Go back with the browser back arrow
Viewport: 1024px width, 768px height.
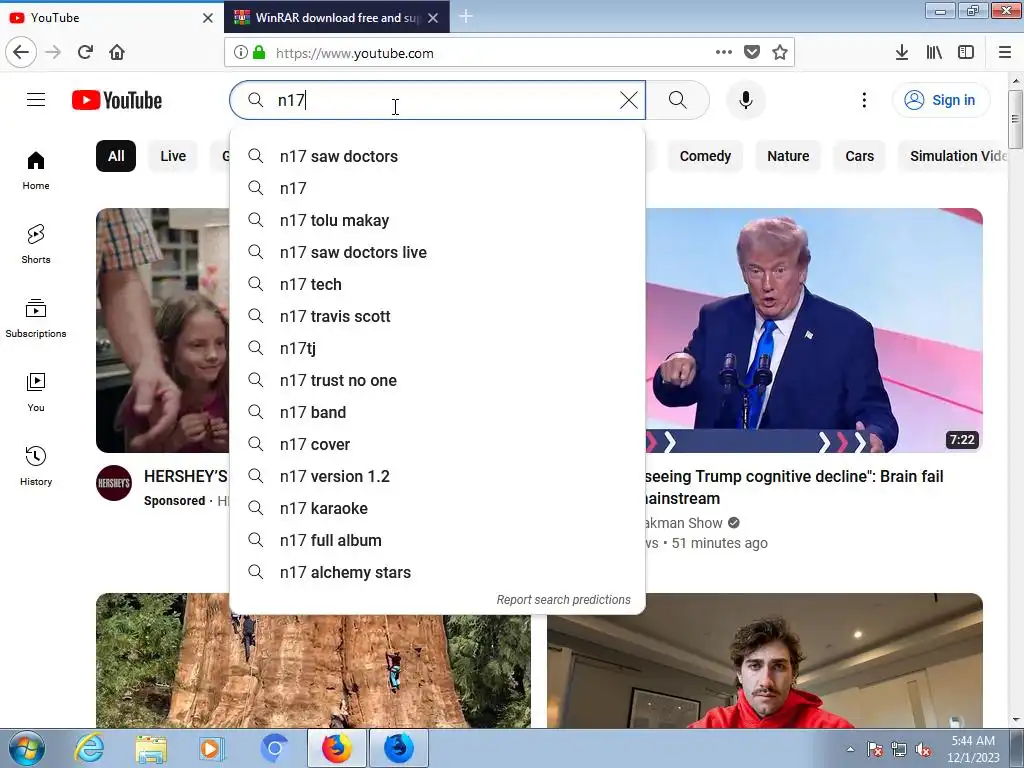click(x=21, y=52)
